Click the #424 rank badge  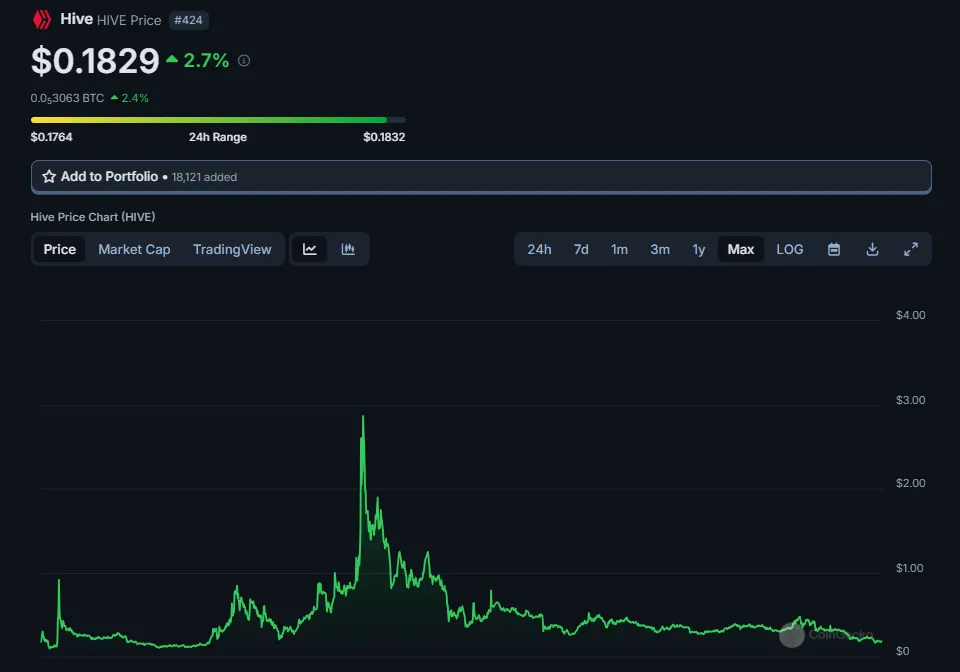[189, 20]
